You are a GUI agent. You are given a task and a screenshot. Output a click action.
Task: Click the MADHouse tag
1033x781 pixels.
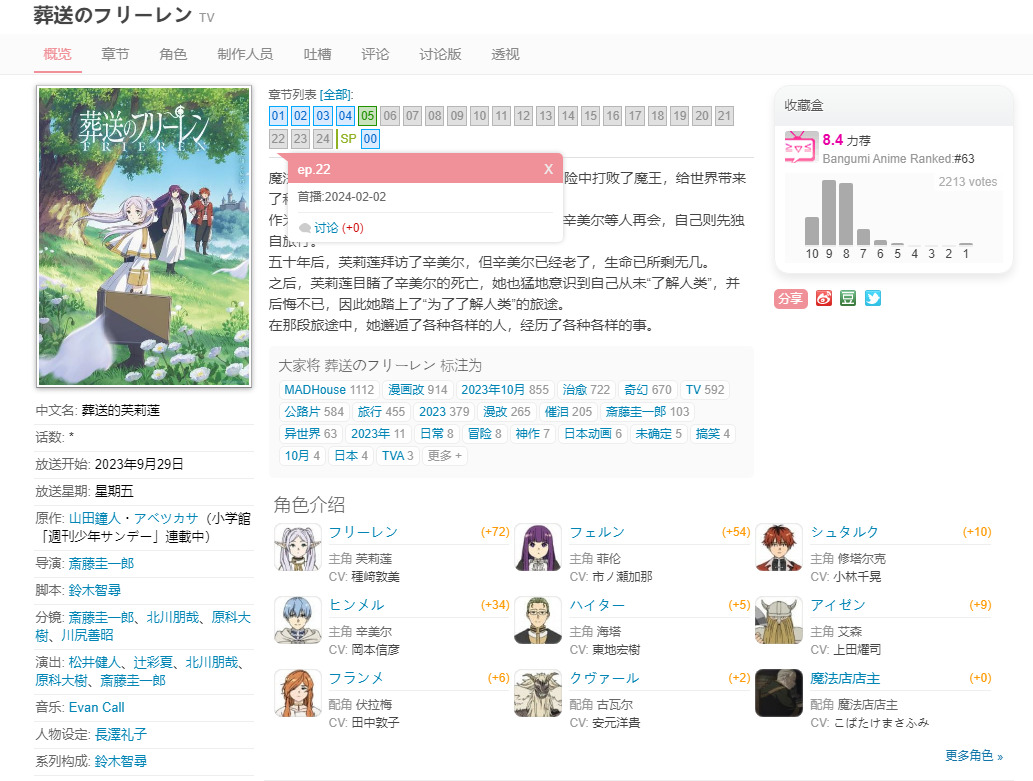329,390
